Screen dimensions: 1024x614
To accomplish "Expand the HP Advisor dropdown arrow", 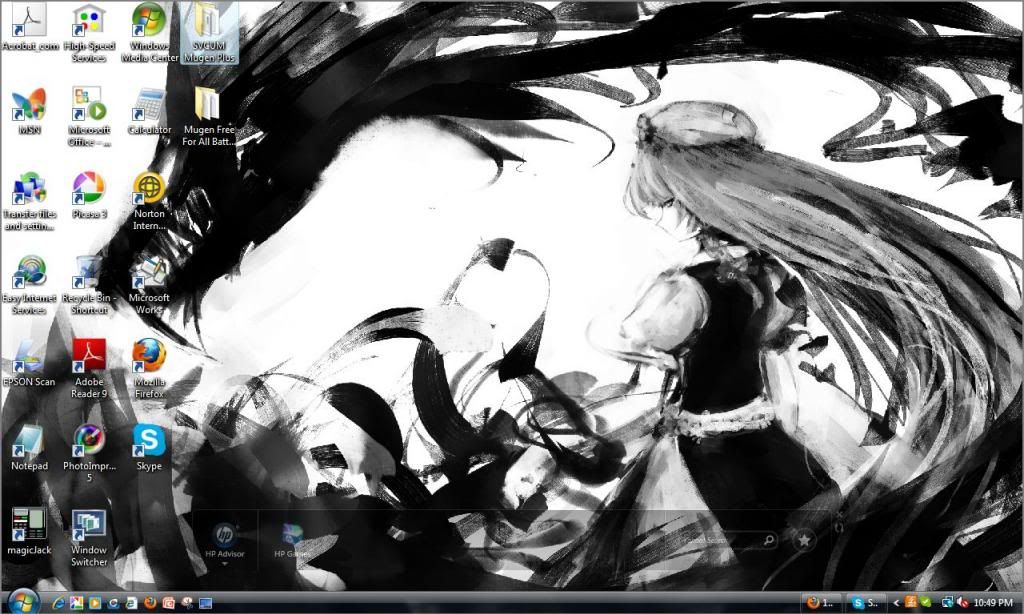I will tap(225, 564).
